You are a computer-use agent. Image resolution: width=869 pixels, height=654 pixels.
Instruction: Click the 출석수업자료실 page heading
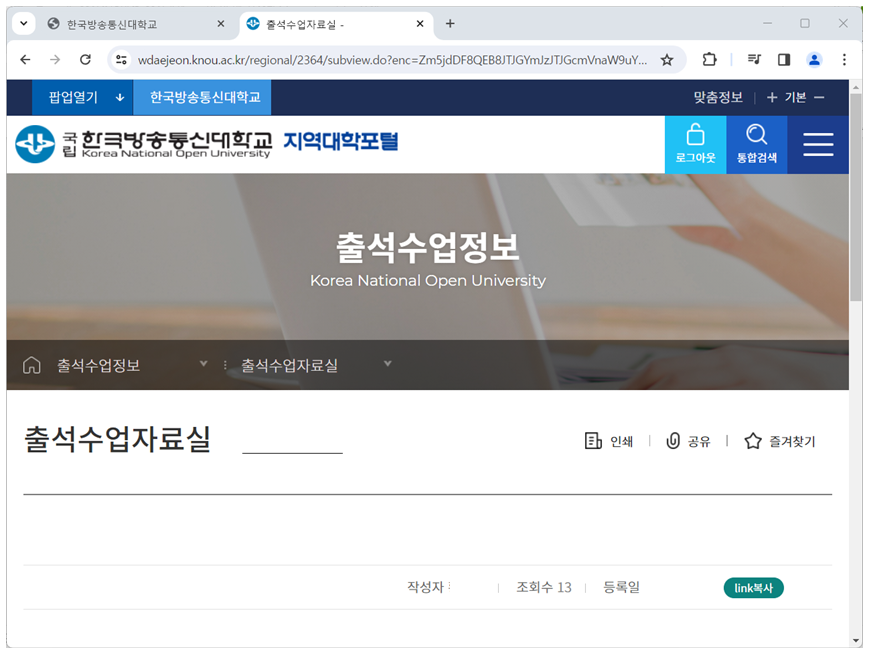click(117, 440)
